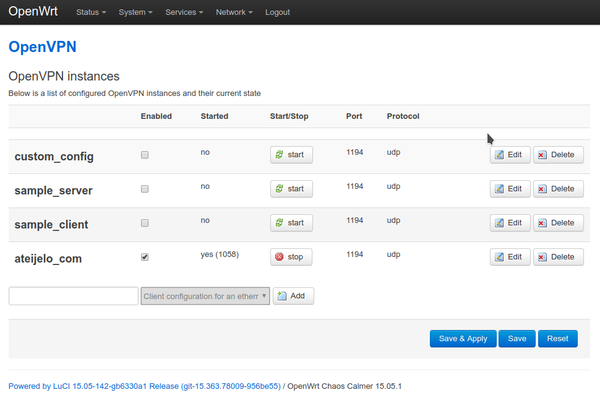Open the System menu
The image size is (600, 400).
point(135,12)
